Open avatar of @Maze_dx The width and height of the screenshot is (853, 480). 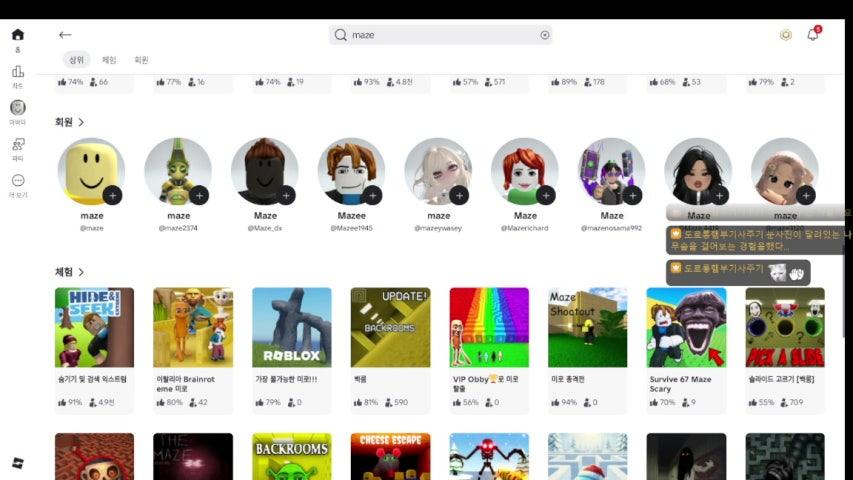pos(265,171)
